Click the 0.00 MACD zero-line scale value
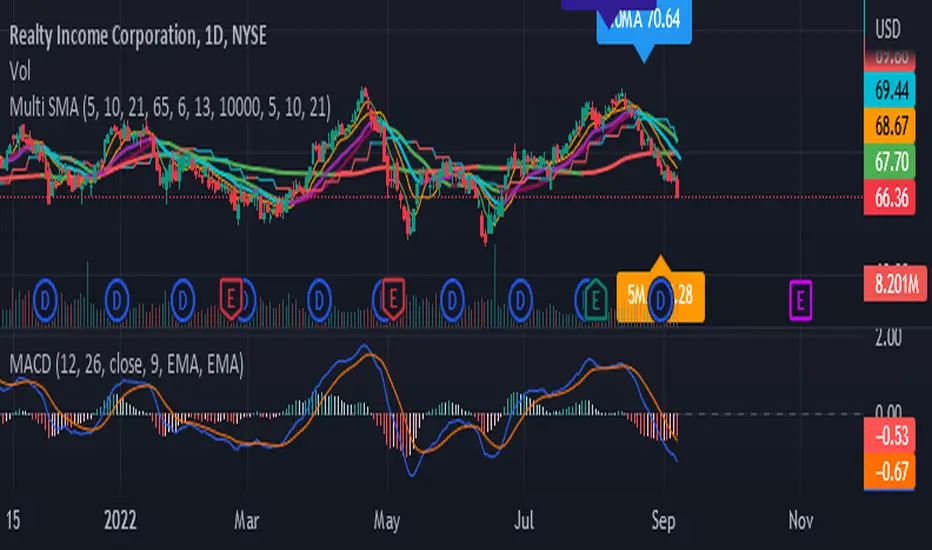The image size is (932, 550). point(888,411)
